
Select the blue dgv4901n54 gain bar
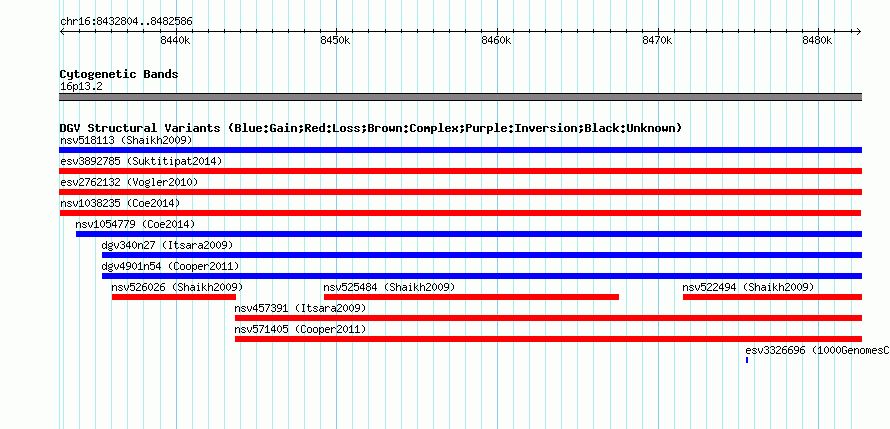[482, 276]
